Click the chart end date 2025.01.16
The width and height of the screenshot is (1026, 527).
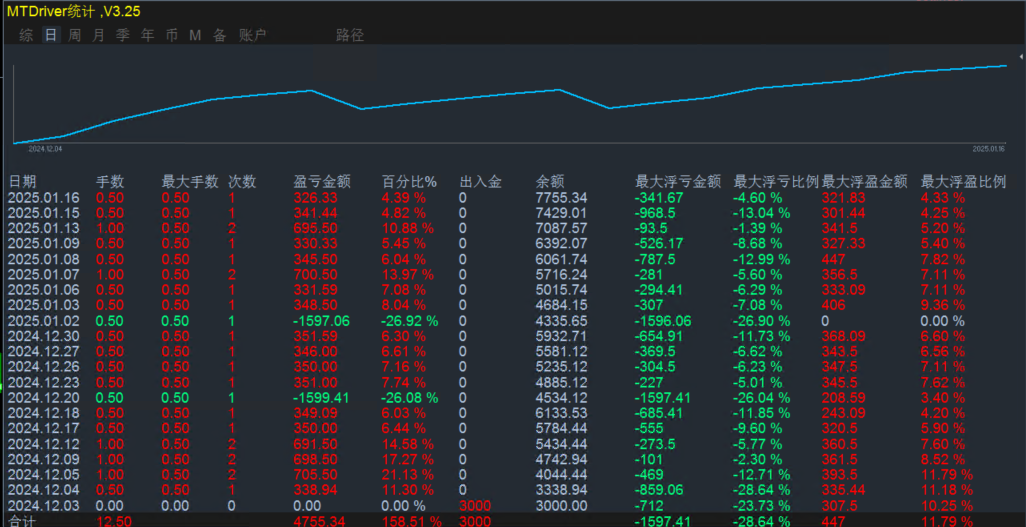[988, 149]
